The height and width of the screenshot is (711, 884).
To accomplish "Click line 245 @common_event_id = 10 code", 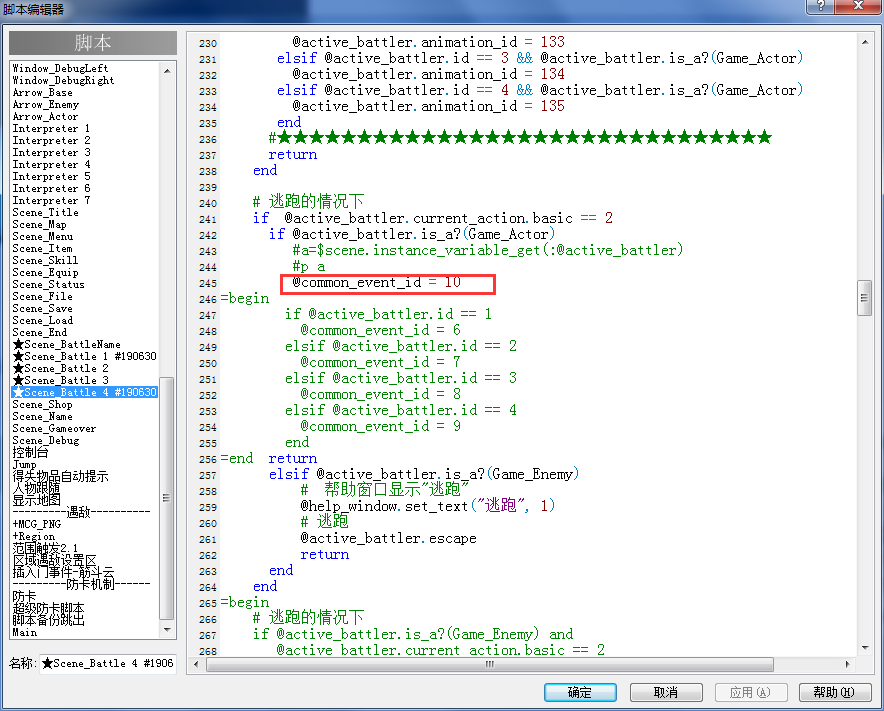I will [x=377, y=282].
